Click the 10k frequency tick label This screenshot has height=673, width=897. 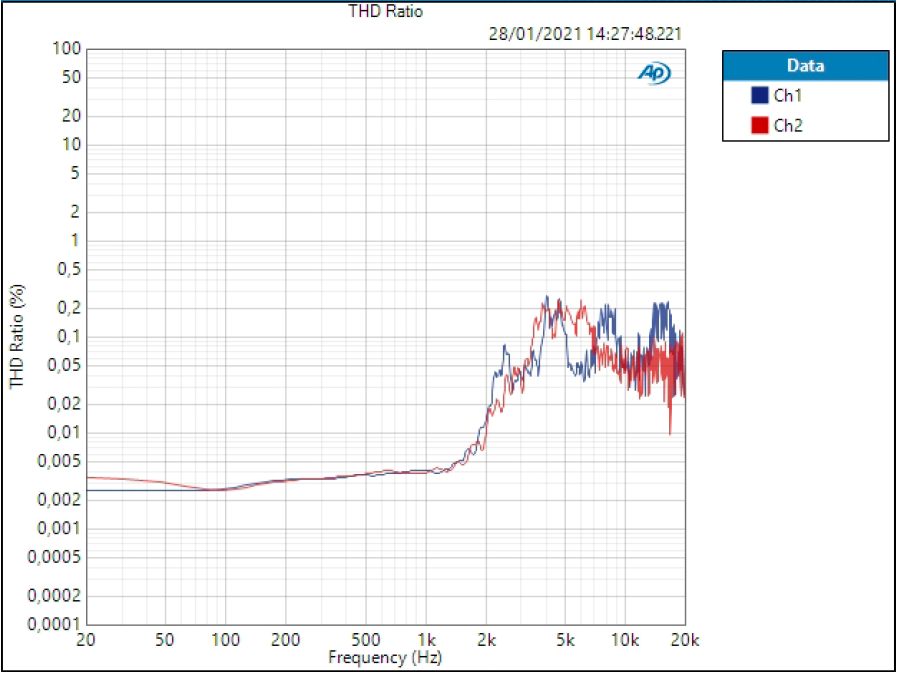625,638
